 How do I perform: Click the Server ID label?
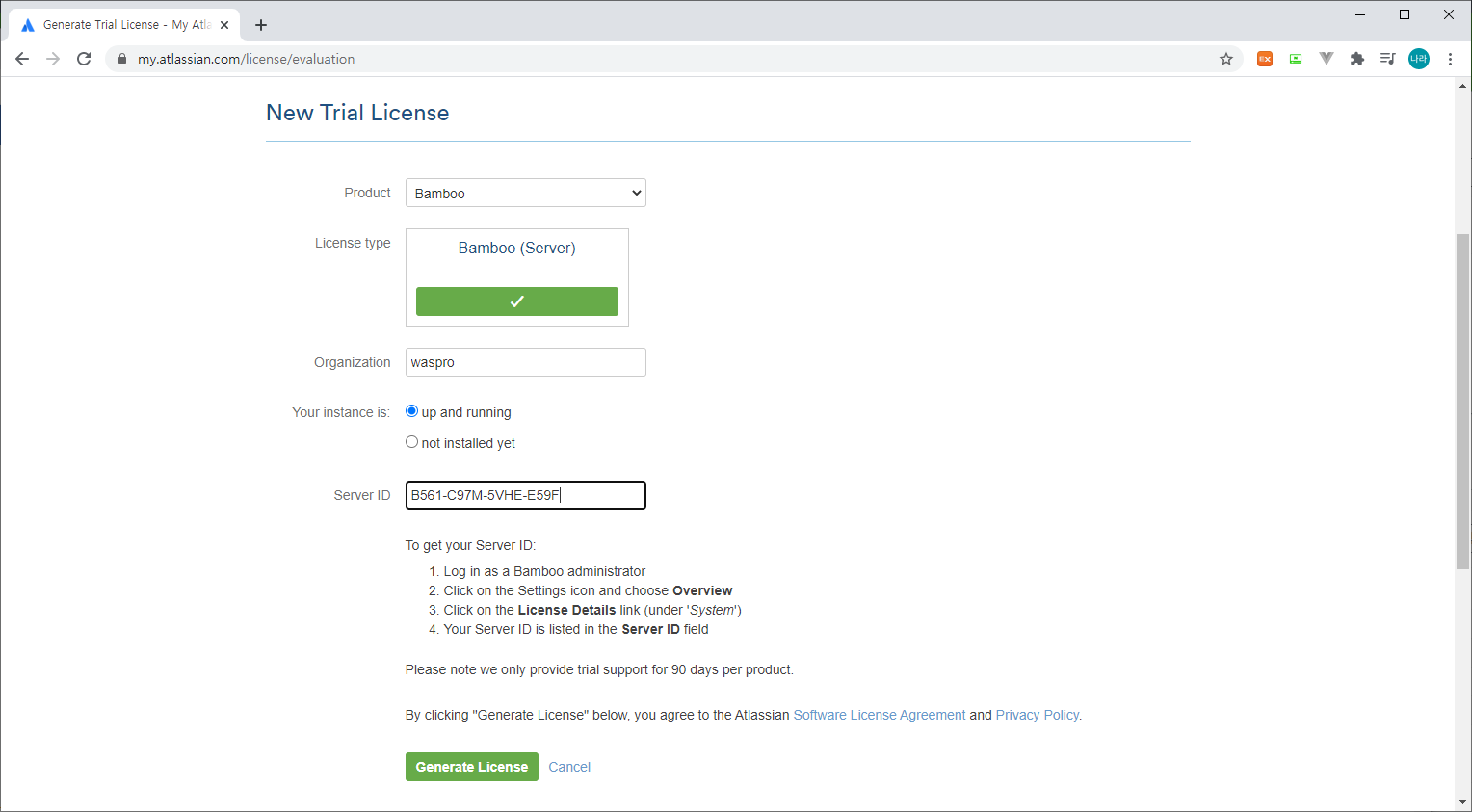coord(362,495)
